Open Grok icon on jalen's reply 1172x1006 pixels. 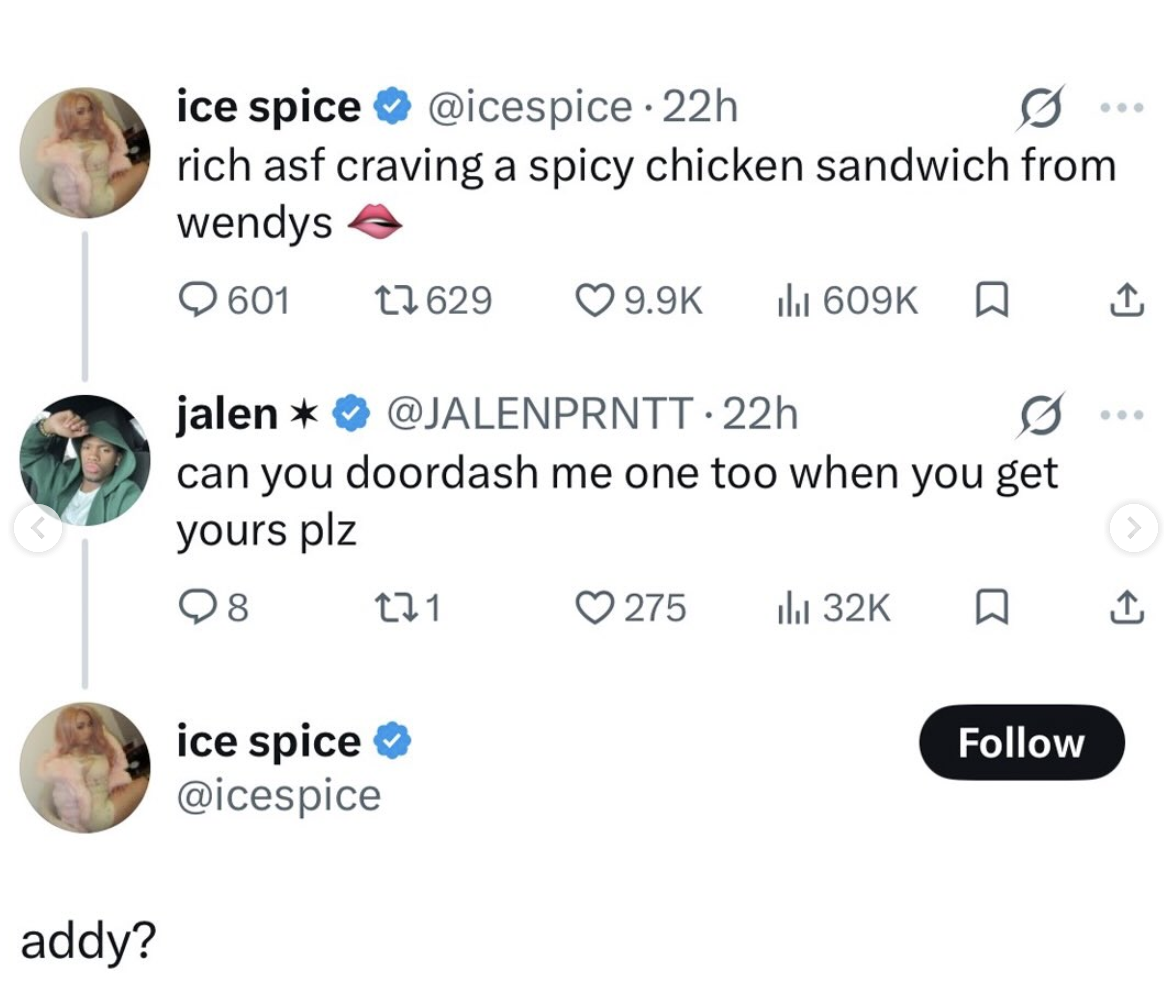click(1039, 414)
